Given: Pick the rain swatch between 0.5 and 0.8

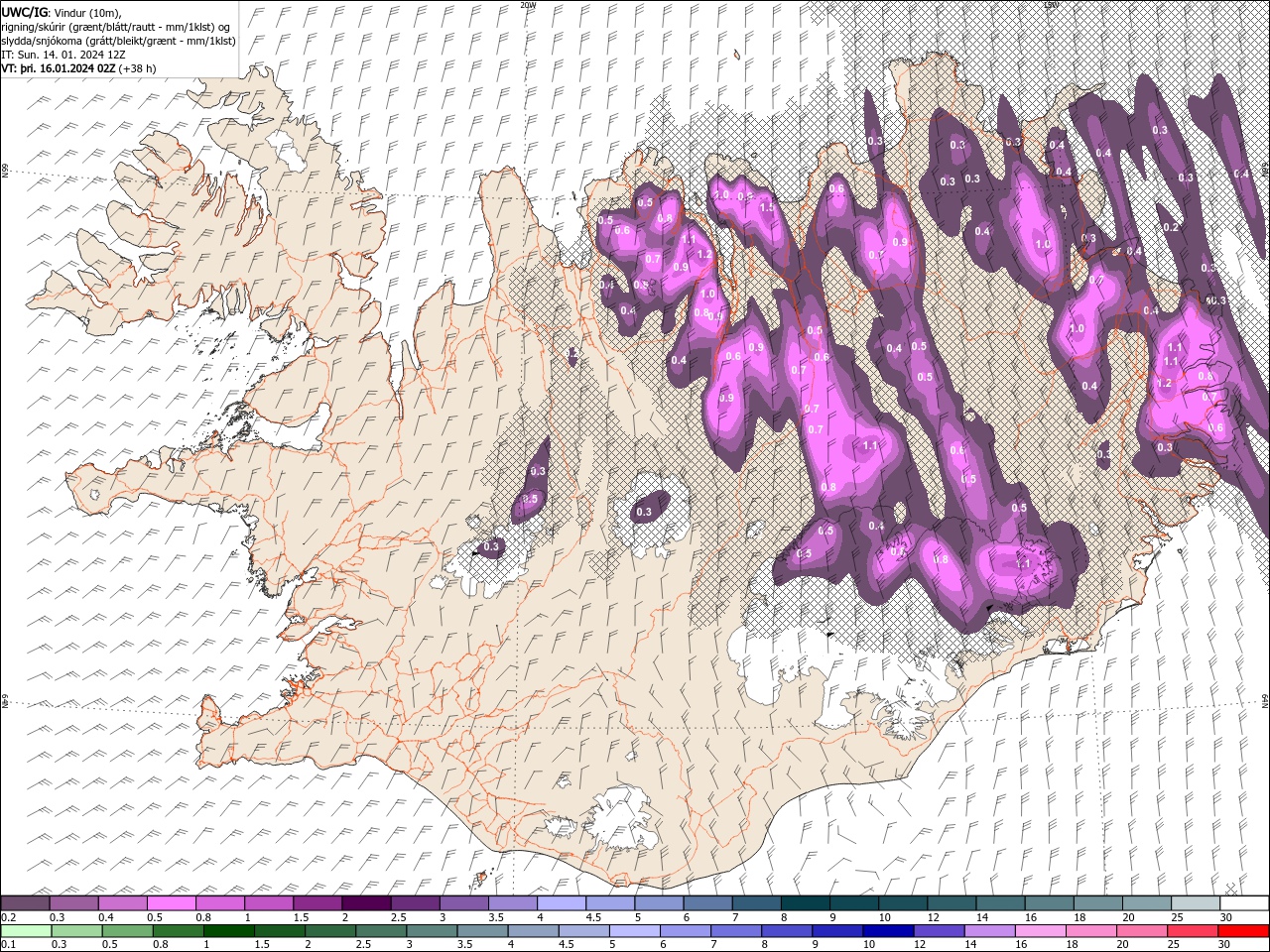Looking at the screenshot, I should (128, 930).
